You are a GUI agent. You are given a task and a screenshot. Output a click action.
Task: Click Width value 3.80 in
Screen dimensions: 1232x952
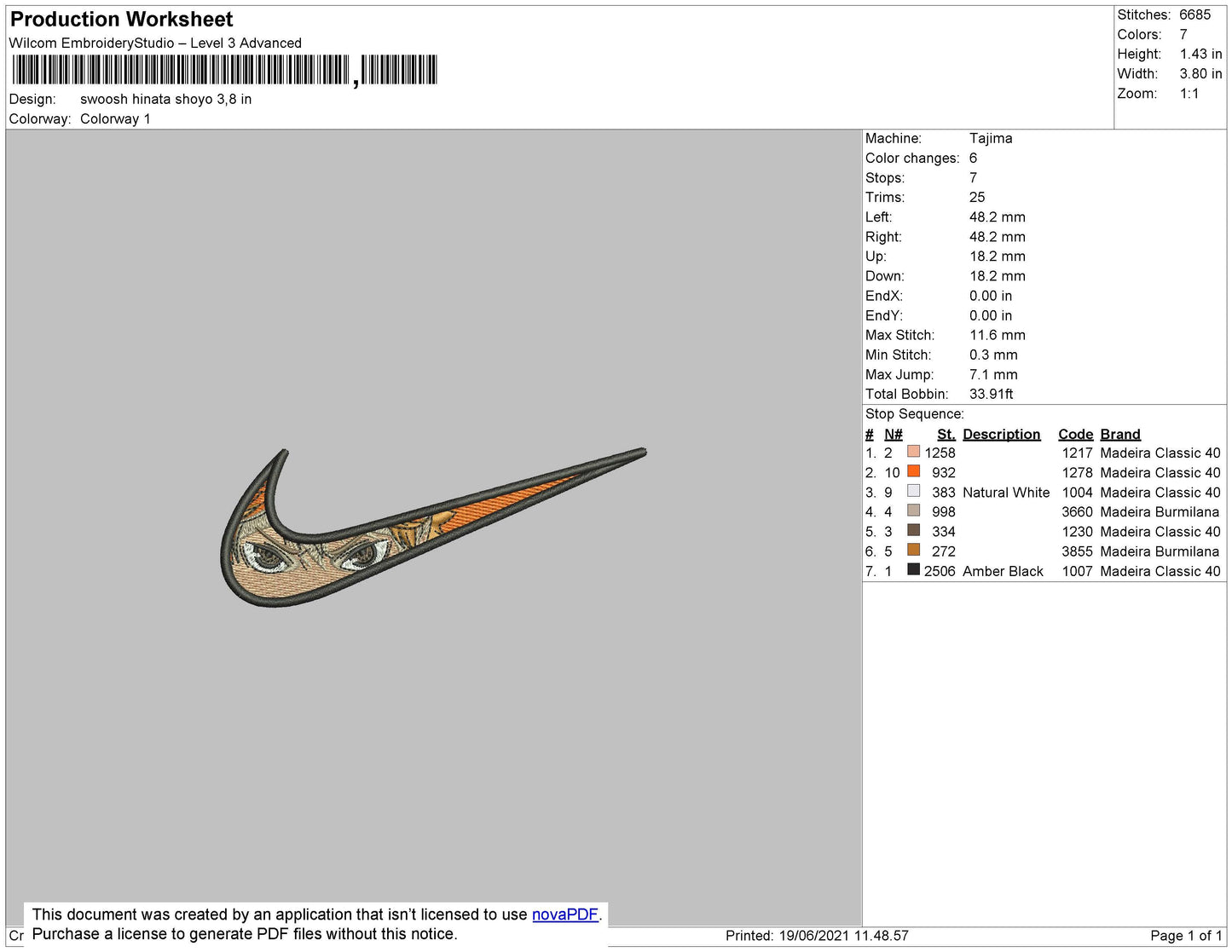tap(1200, 73)
